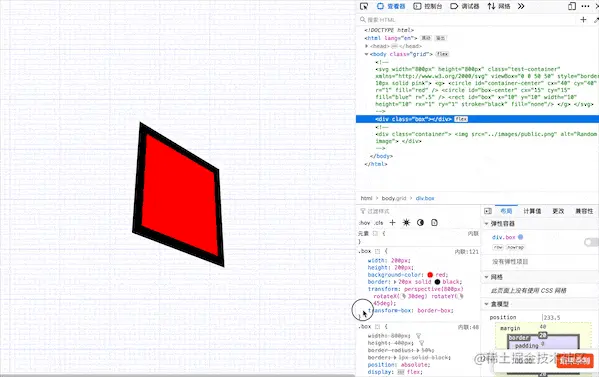
Task: Pick flexbox overlay color dot beside div.box
Action: (x=520, y=237)
